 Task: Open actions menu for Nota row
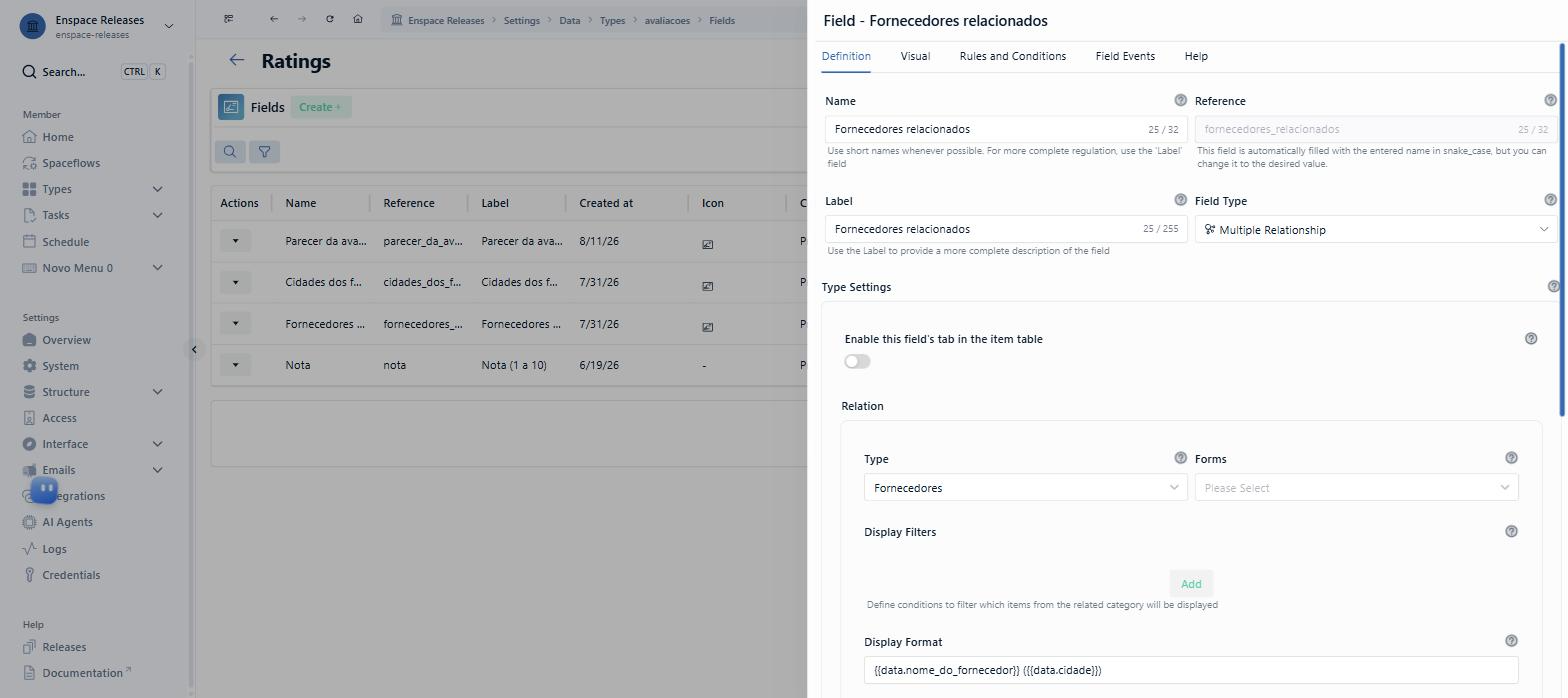pyautogui.click(x=236, y=365)
